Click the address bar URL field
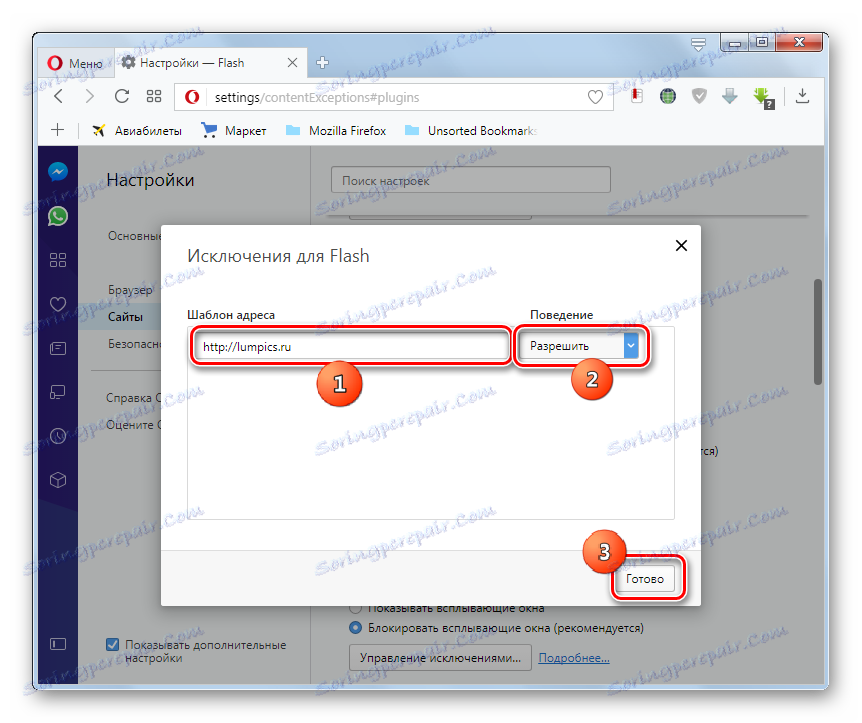This screenshot has height=723, width=862. tap(393, 97)
